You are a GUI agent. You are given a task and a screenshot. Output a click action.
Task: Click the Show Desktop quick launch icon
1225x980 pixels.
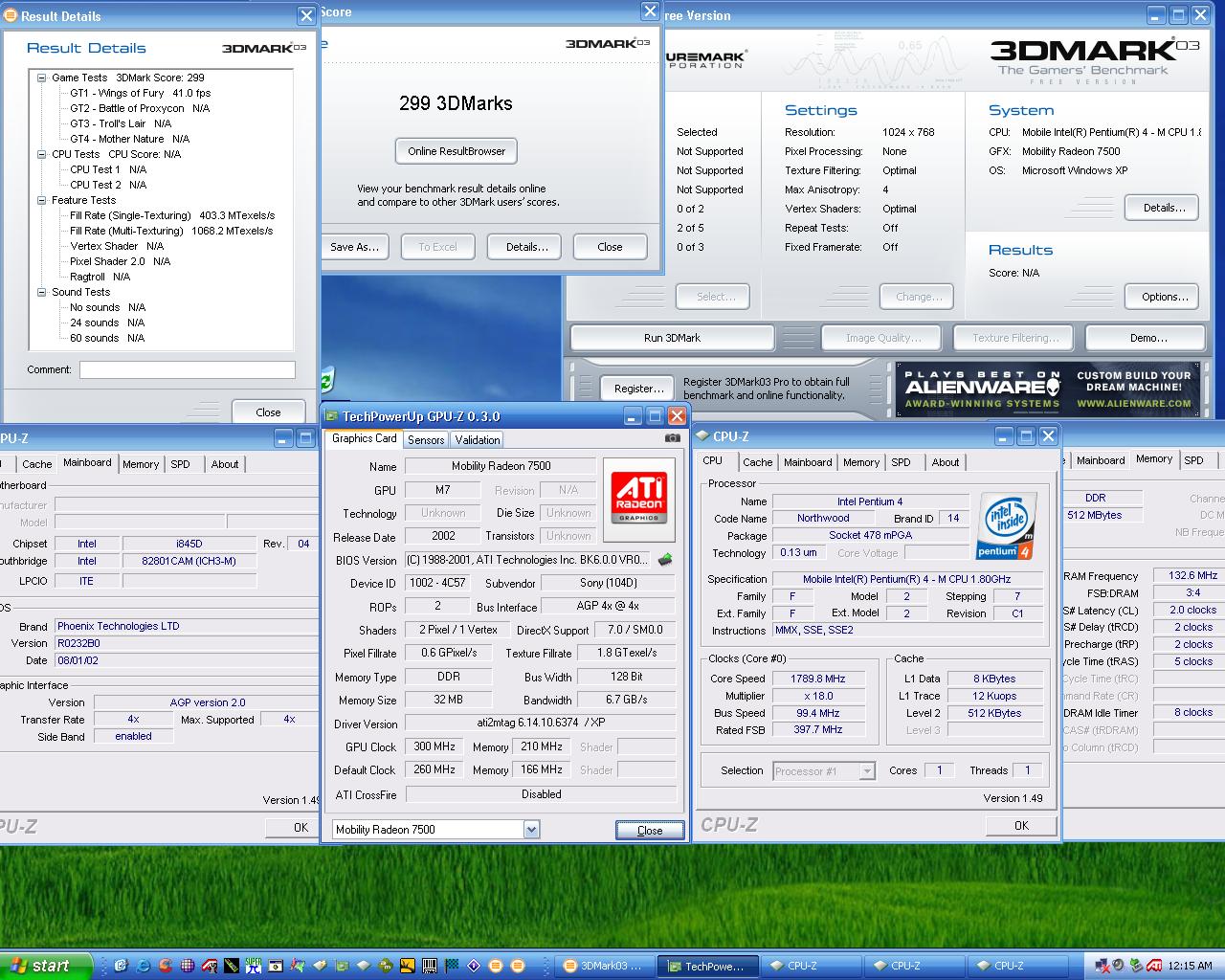click(121, 966)
